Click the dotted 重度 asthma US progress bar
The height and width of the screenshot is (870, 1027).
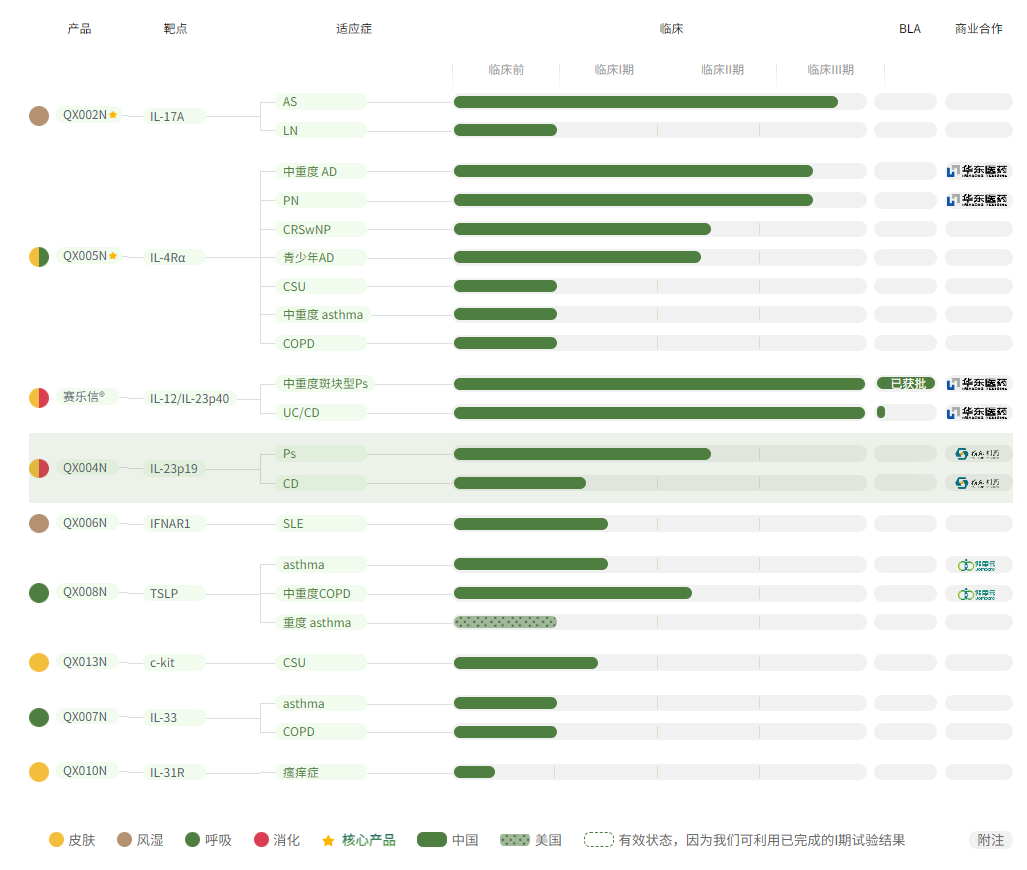(x=505, y=622)
